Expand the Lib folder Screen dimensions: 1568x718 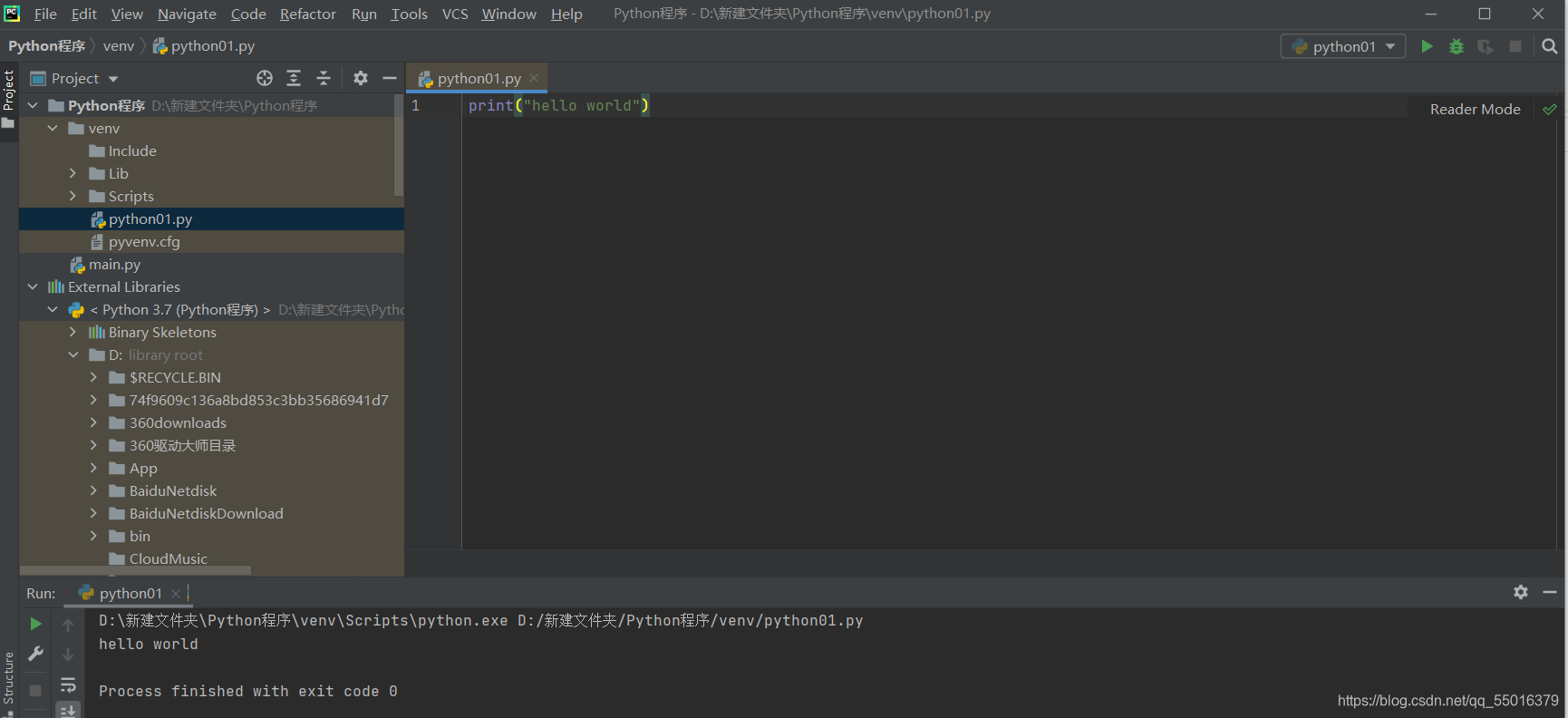point(73,173)
